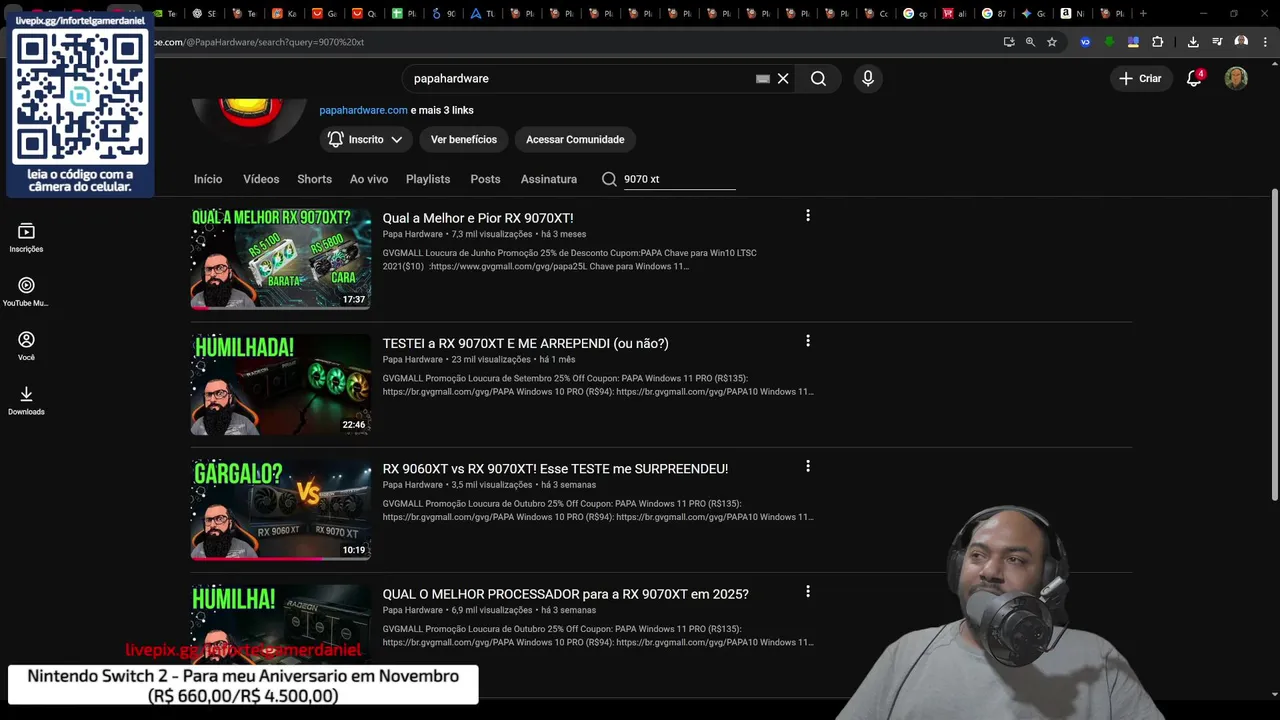This screenshot has height=720, width=1280.
Task: Click the install app icon in the address bar
Action: click(x=1009, y=42)
